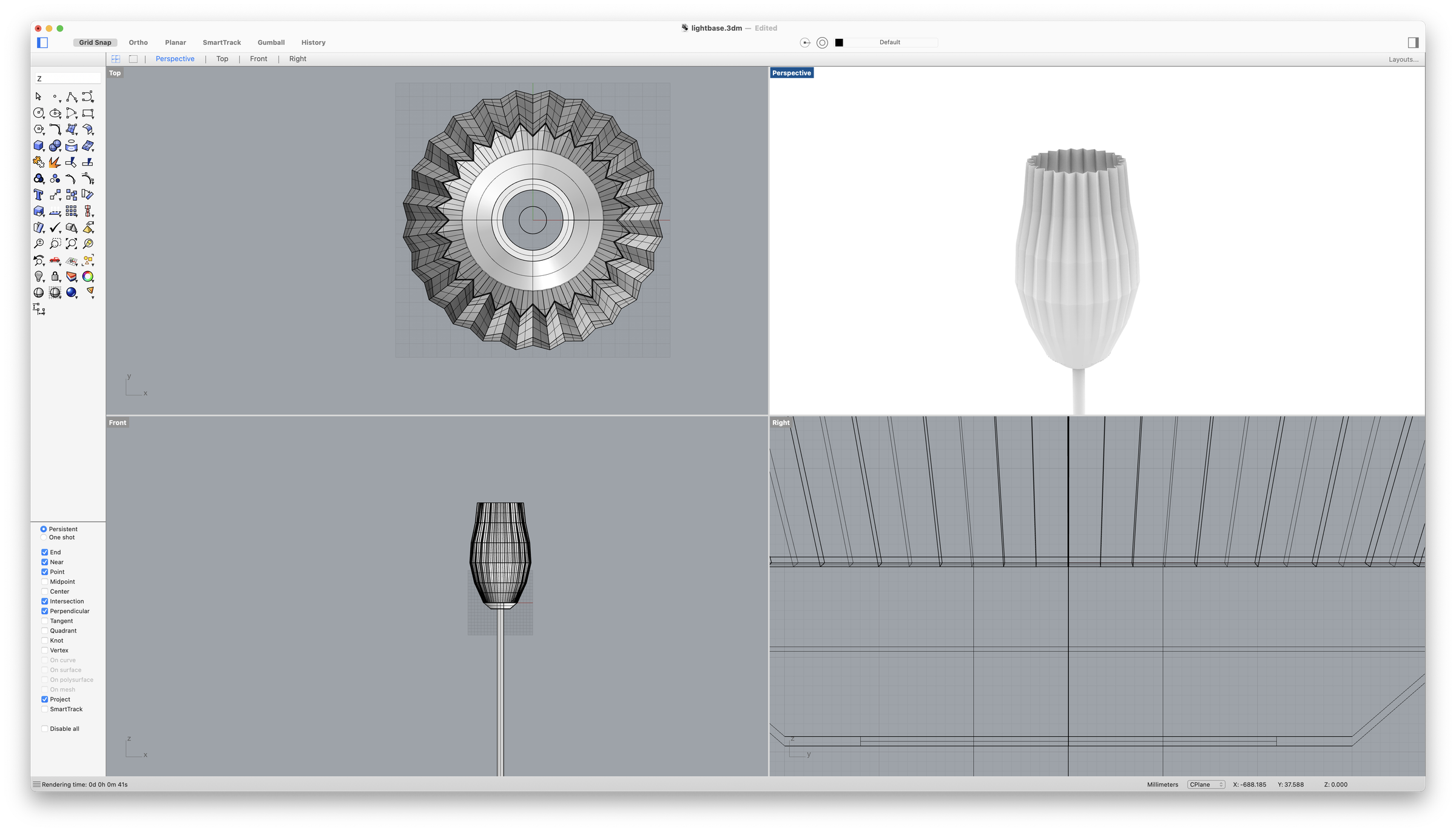1456x832 pixels.
Task: Turn on Ortho mode
Action: point(138,42)
